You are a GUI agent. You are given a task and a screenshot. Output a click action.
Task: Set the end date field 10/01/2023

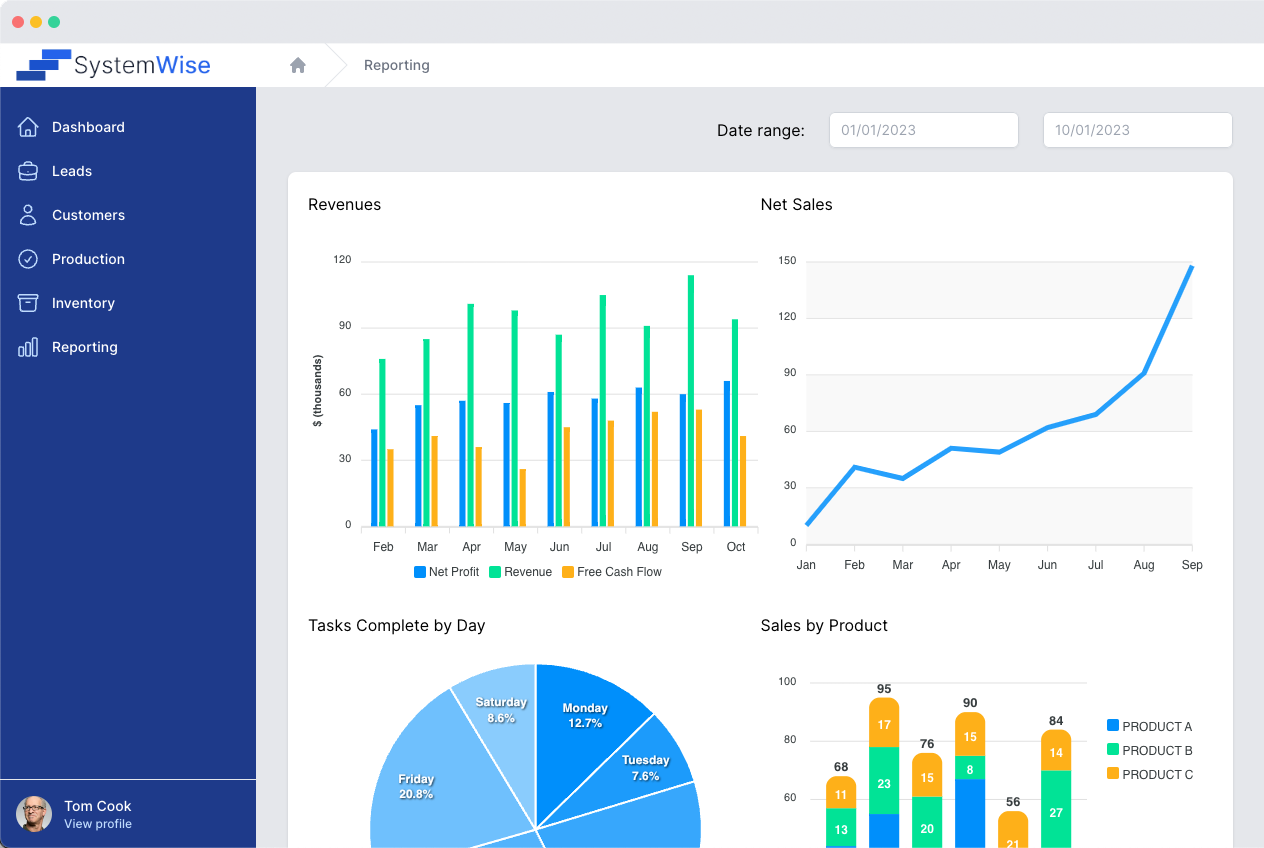1138,130
